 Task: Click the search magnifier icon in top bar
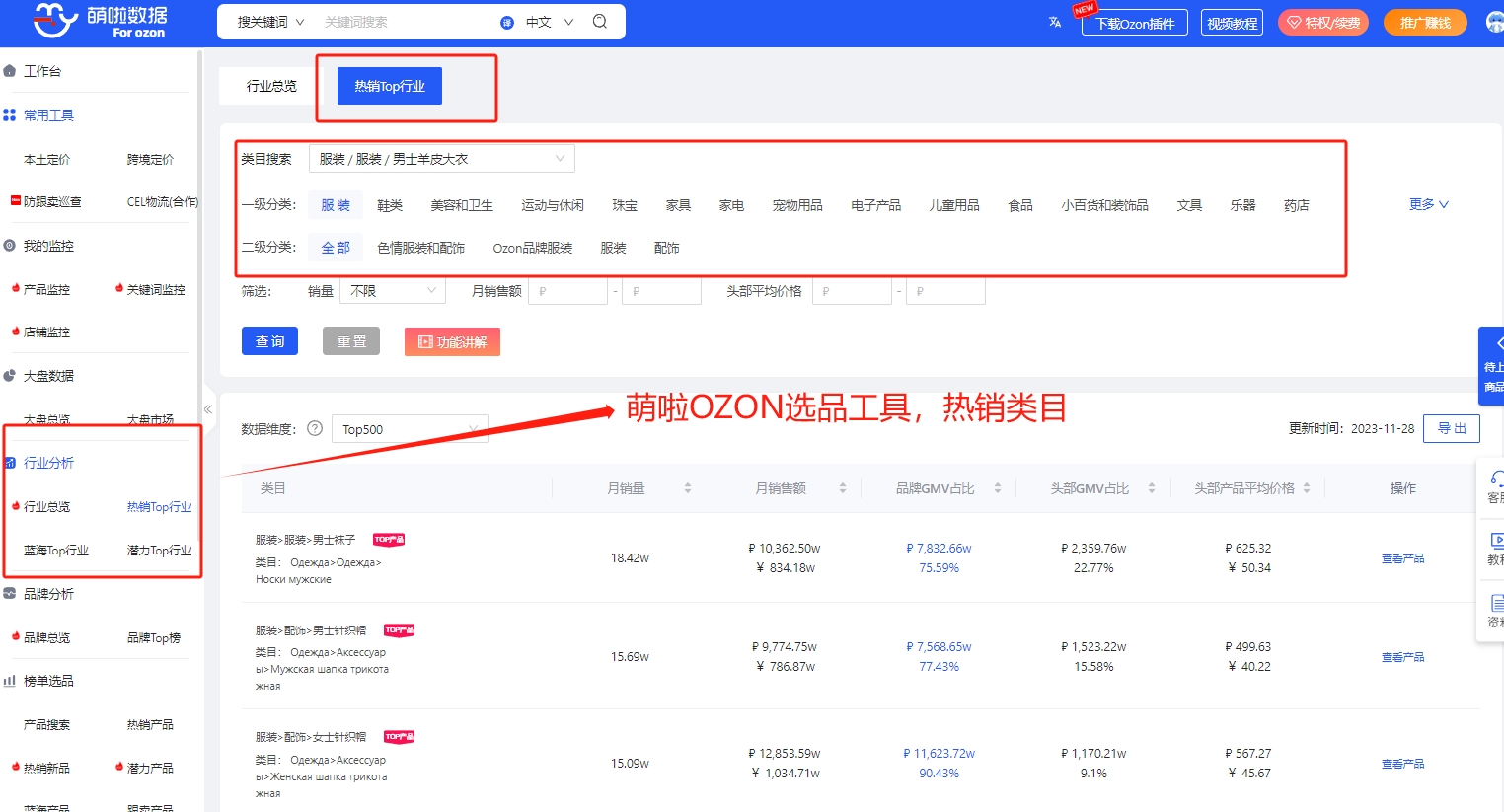tap(599, 22)
